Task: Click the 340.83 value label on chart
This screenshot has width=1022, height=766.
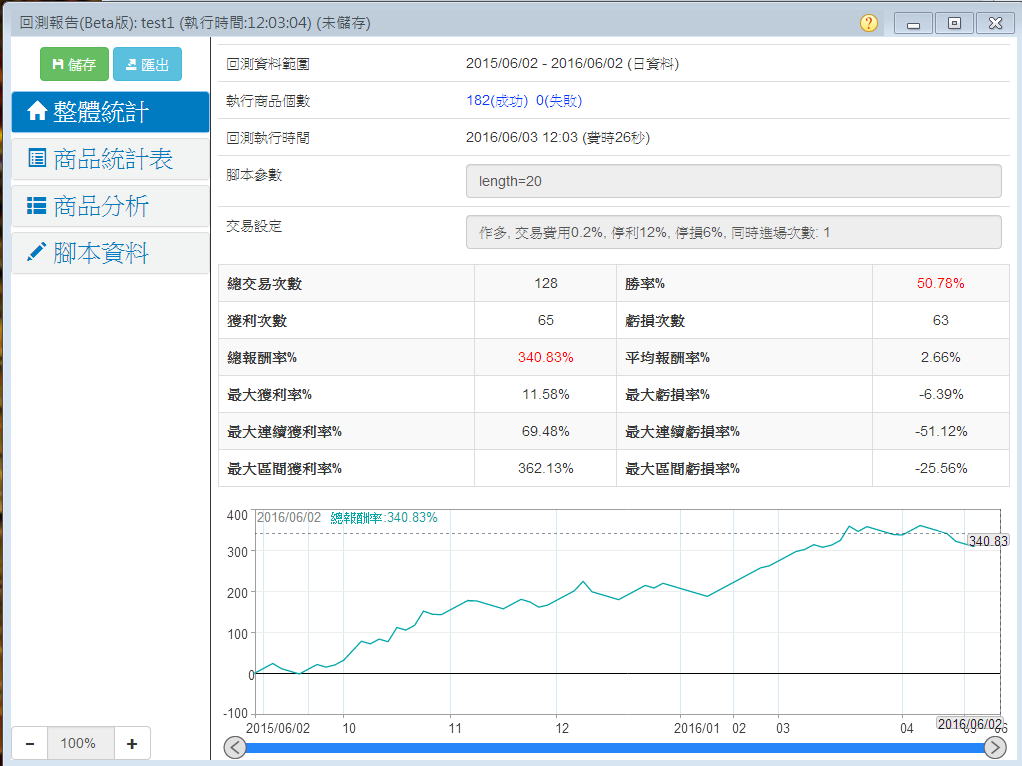Action: tap(988, 540)
